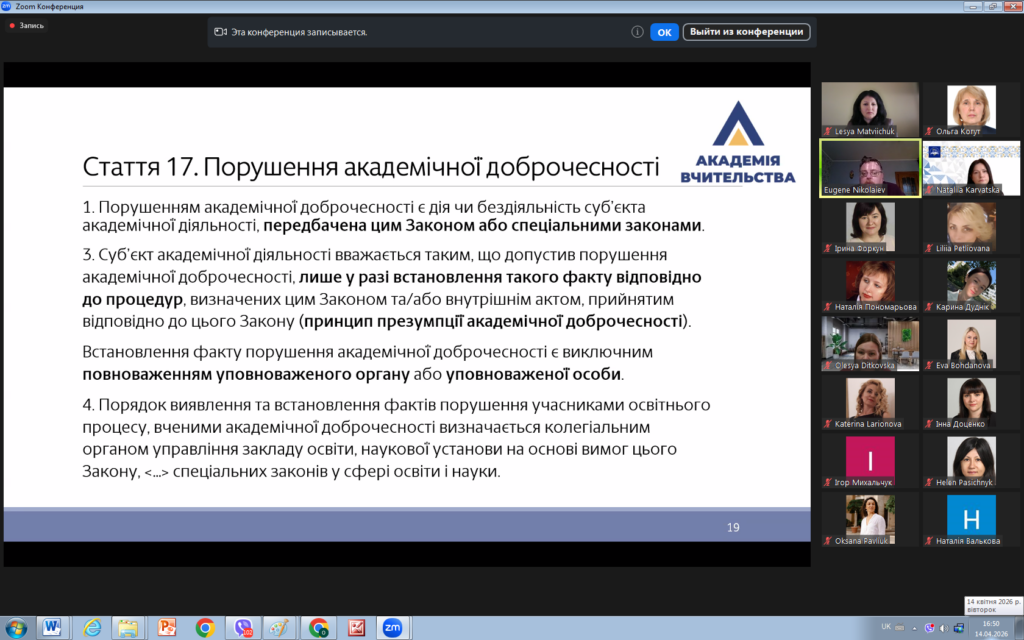Open the UK keyboard language switcher
Image resolution: width=1024 pixels, height=640 pixels.
tap(886, 627)
